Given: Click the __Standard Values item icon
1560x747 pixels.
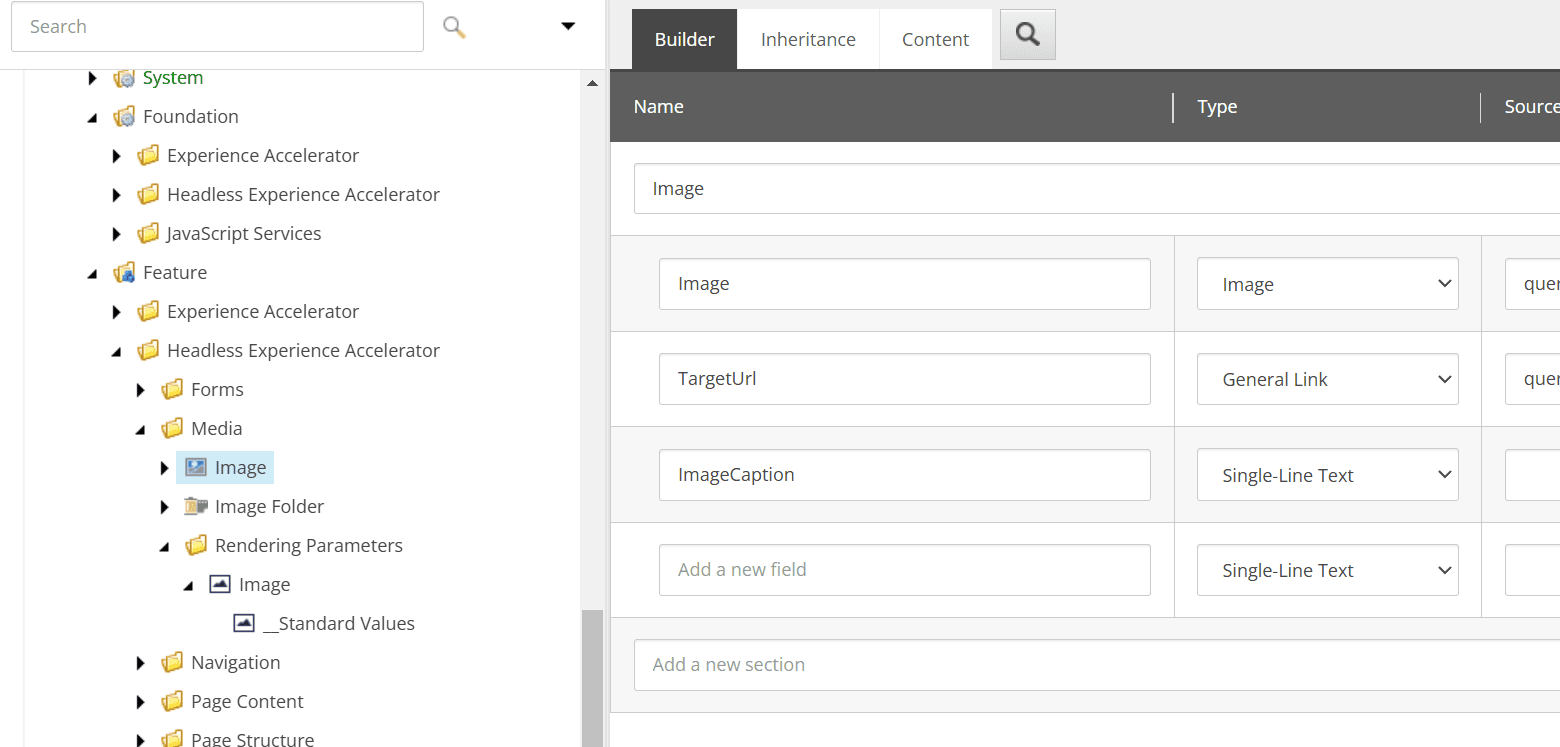Looking at the screenshot, I should click(244, 623).
